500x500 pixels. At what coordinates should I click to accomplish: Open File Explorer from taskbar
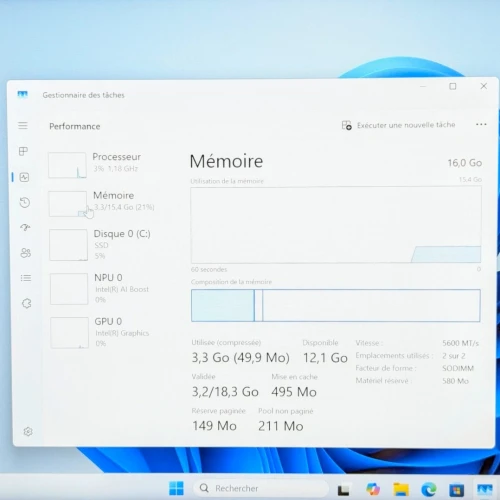401,489
